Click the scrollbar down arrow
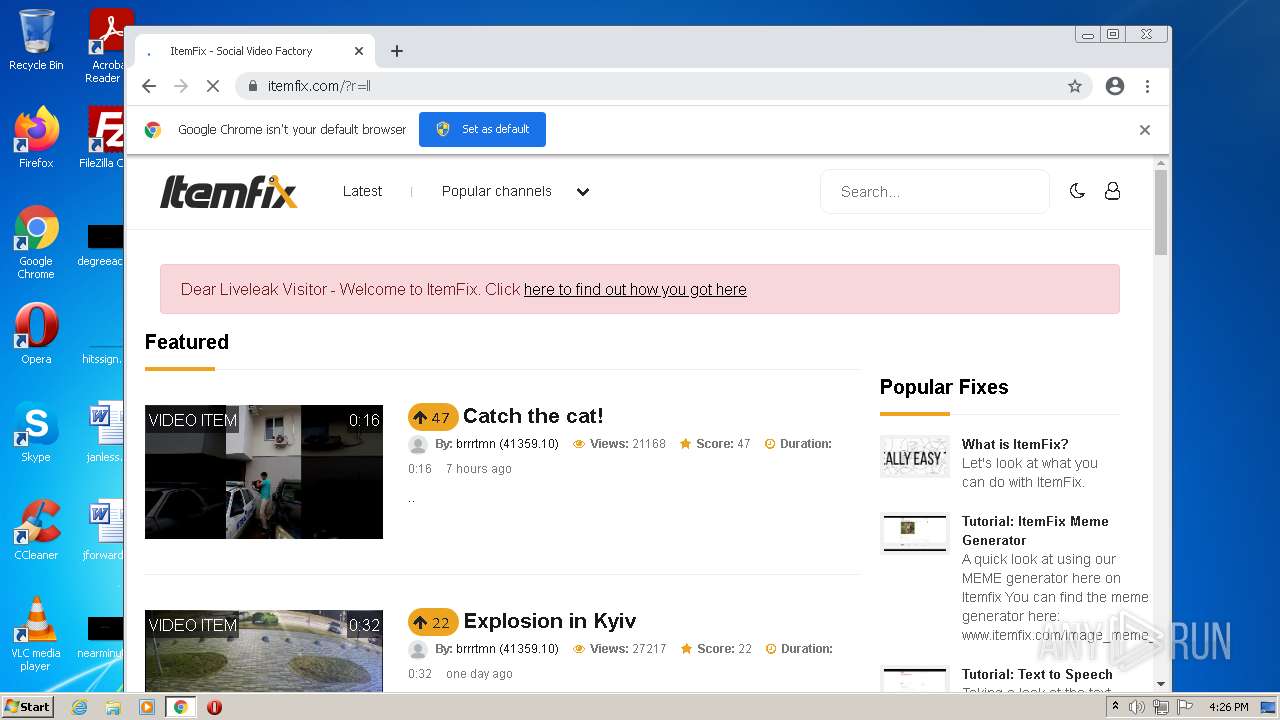This screenshot has height=720, width=1280. point(1161,684)
